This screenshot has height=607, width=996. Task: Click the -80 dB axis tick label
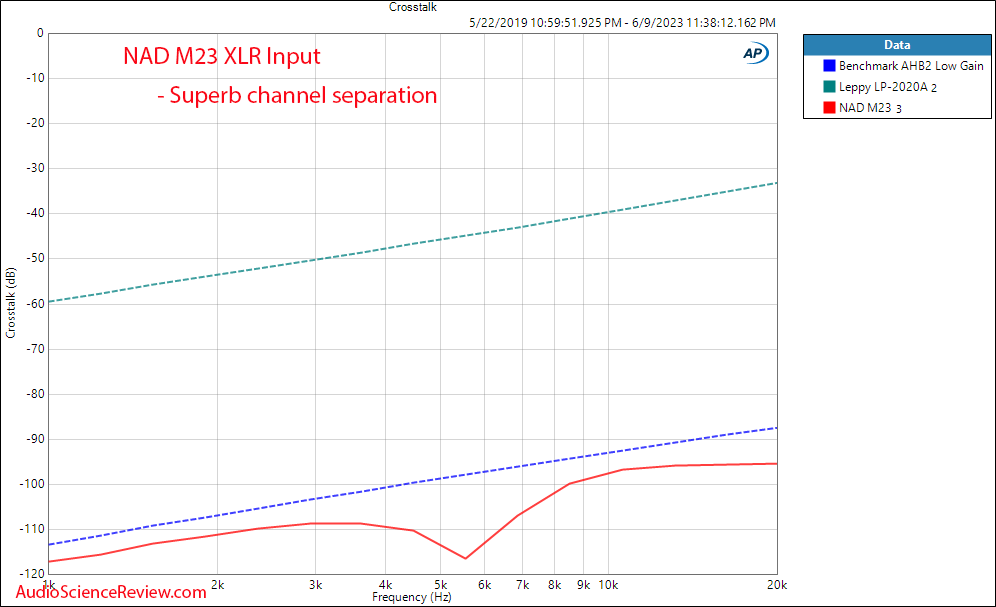pos(35,394)
